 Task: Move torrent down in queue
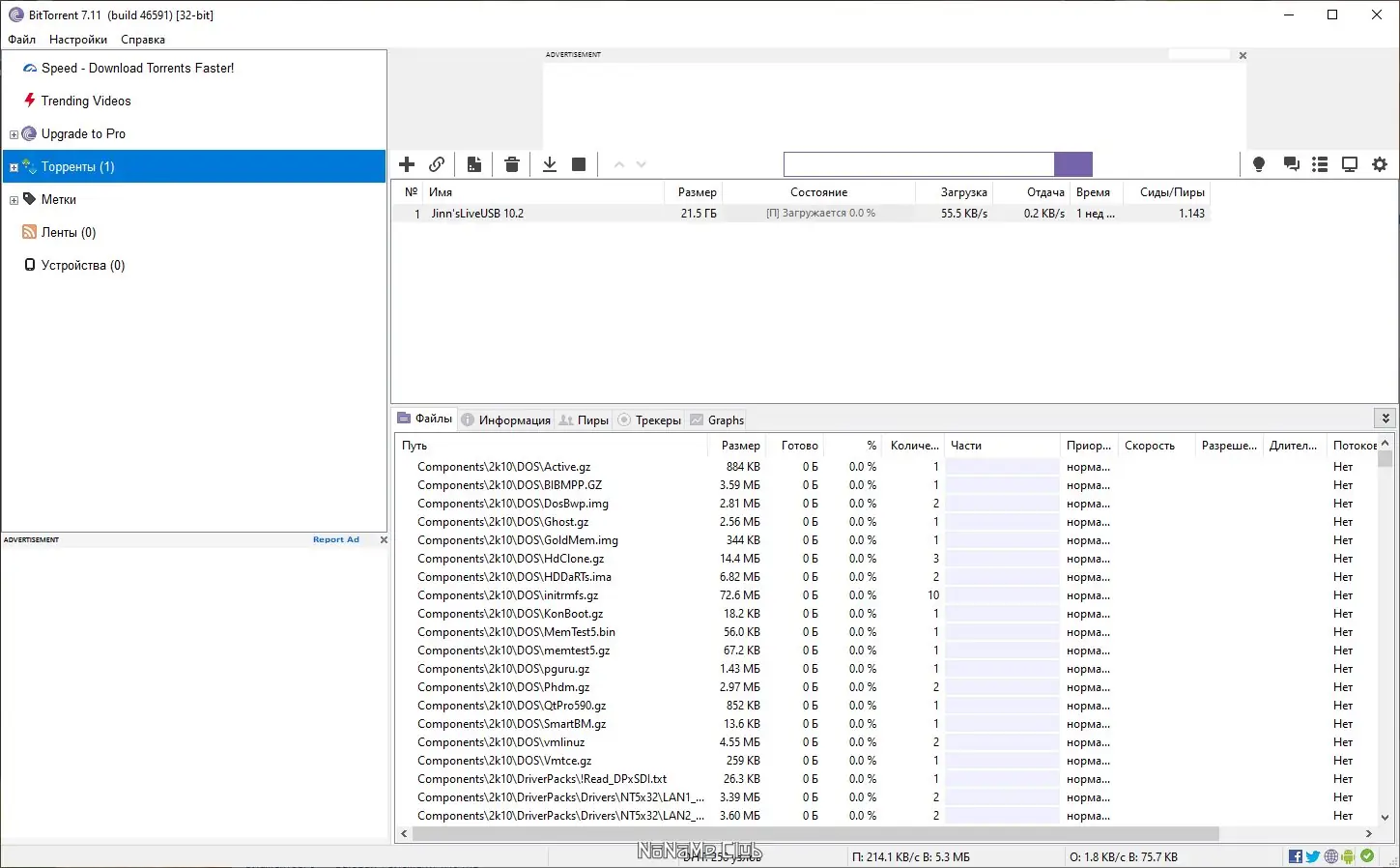pos(642,164)
